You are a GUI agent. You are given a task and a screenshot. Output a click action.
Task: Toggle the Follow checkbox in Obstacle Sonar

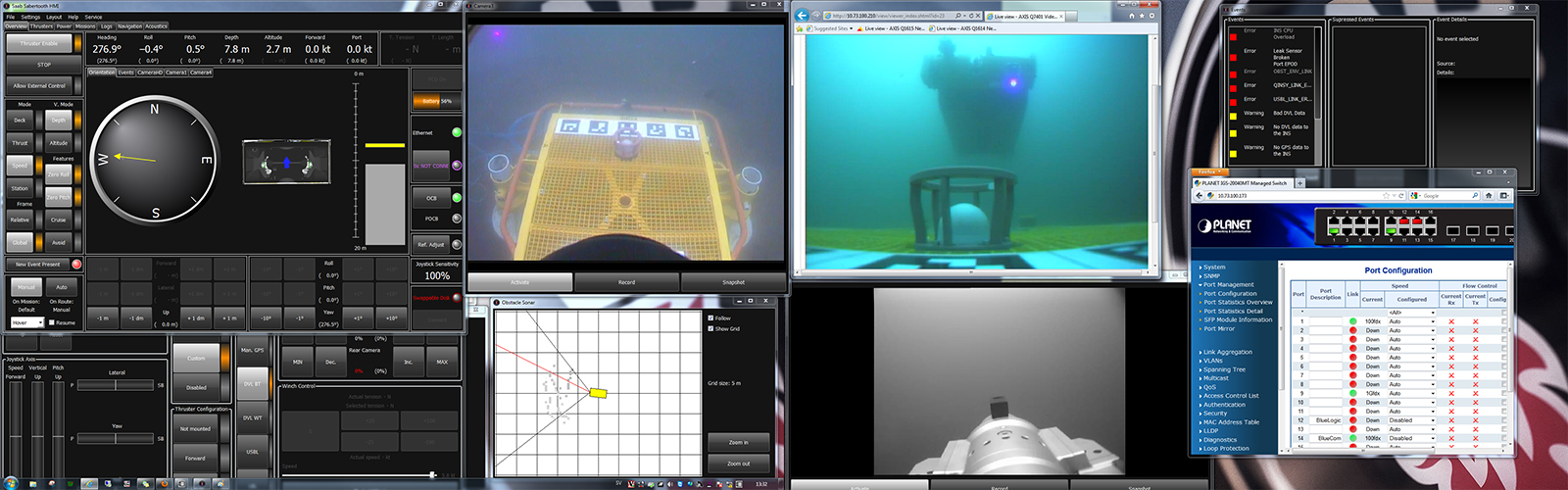click(710, 318)
